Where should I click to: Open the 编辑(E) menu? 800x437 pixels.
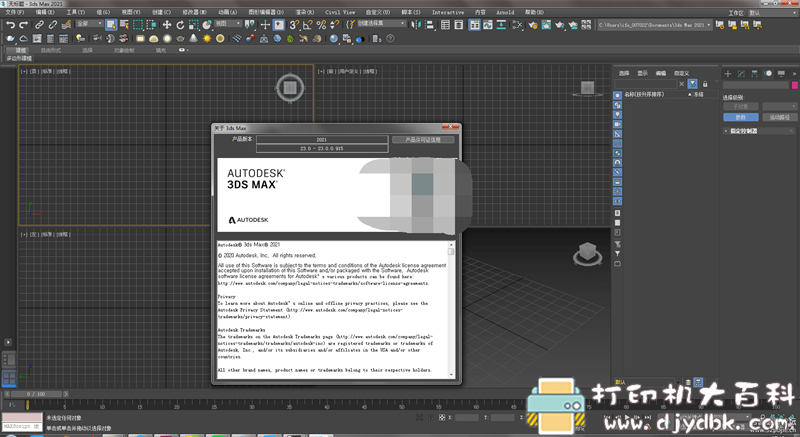(45, 12)
